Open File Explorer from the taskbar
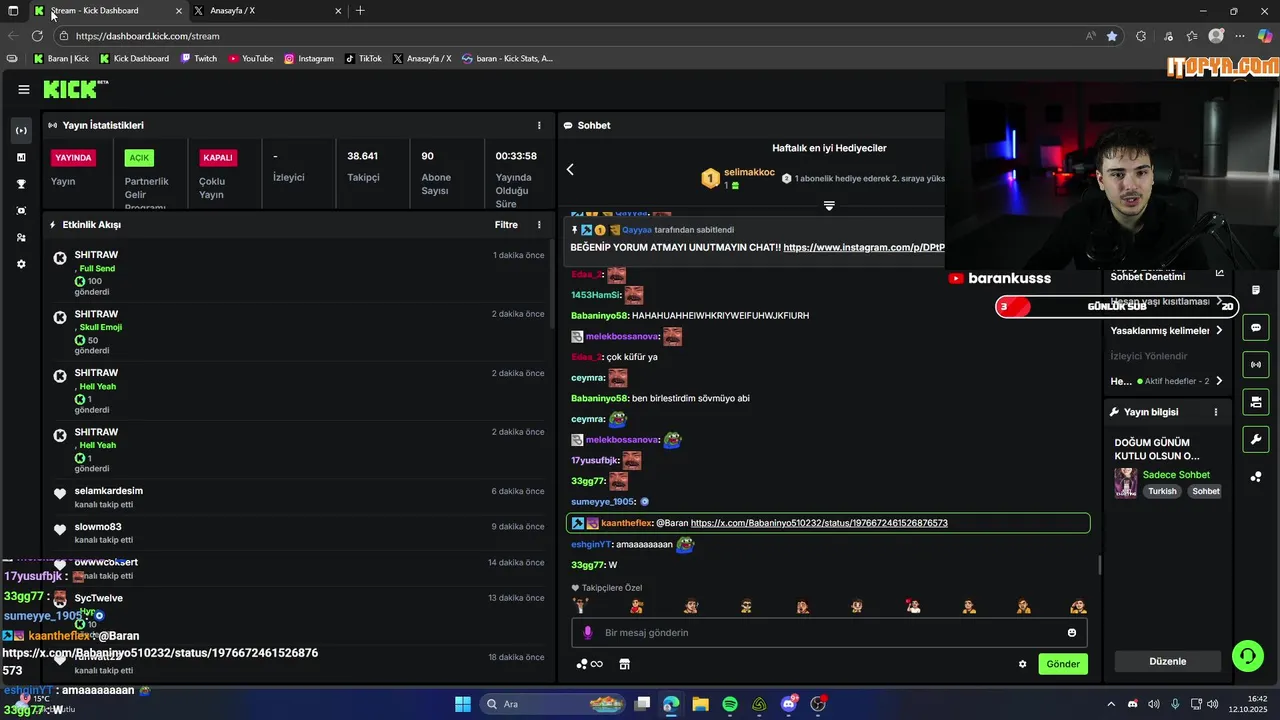The height and width of the screenshot is (720, 1280). [700, 704]
